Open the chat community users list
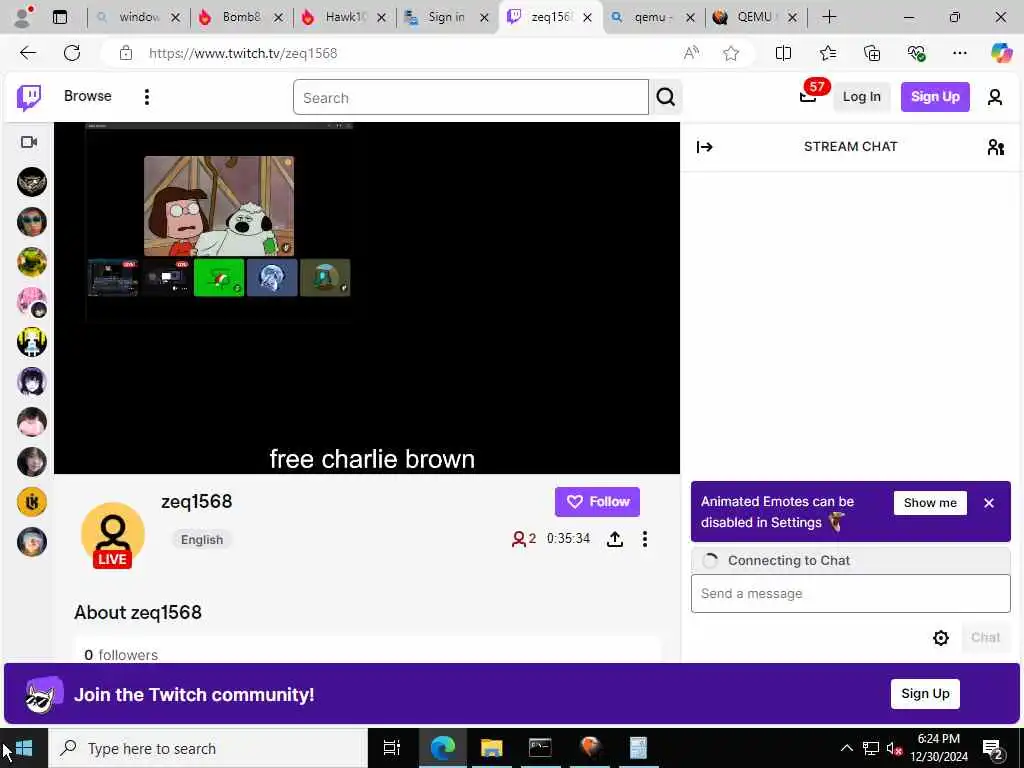The image size is (1024, 768). [x=995, y=147]
